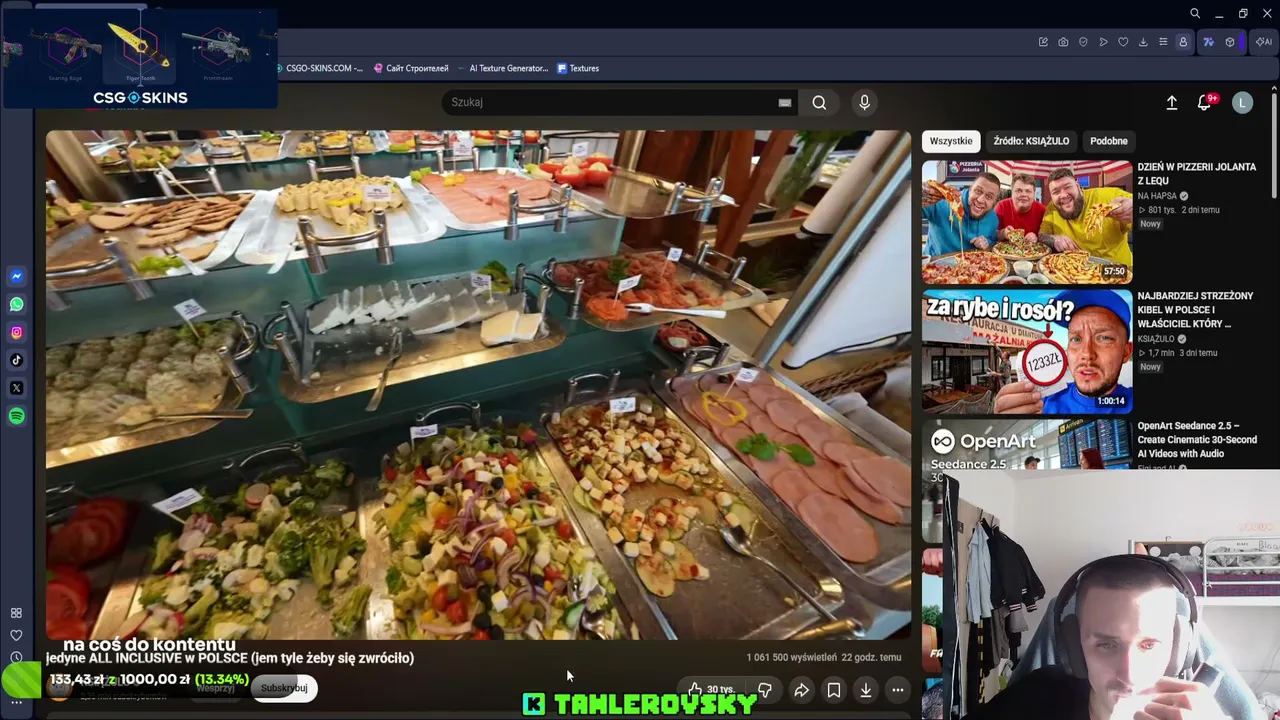This screenshot has height=720, width=1280.
Task: Open the CSGO-SKINS.COM bookmark
Action: 318,68
